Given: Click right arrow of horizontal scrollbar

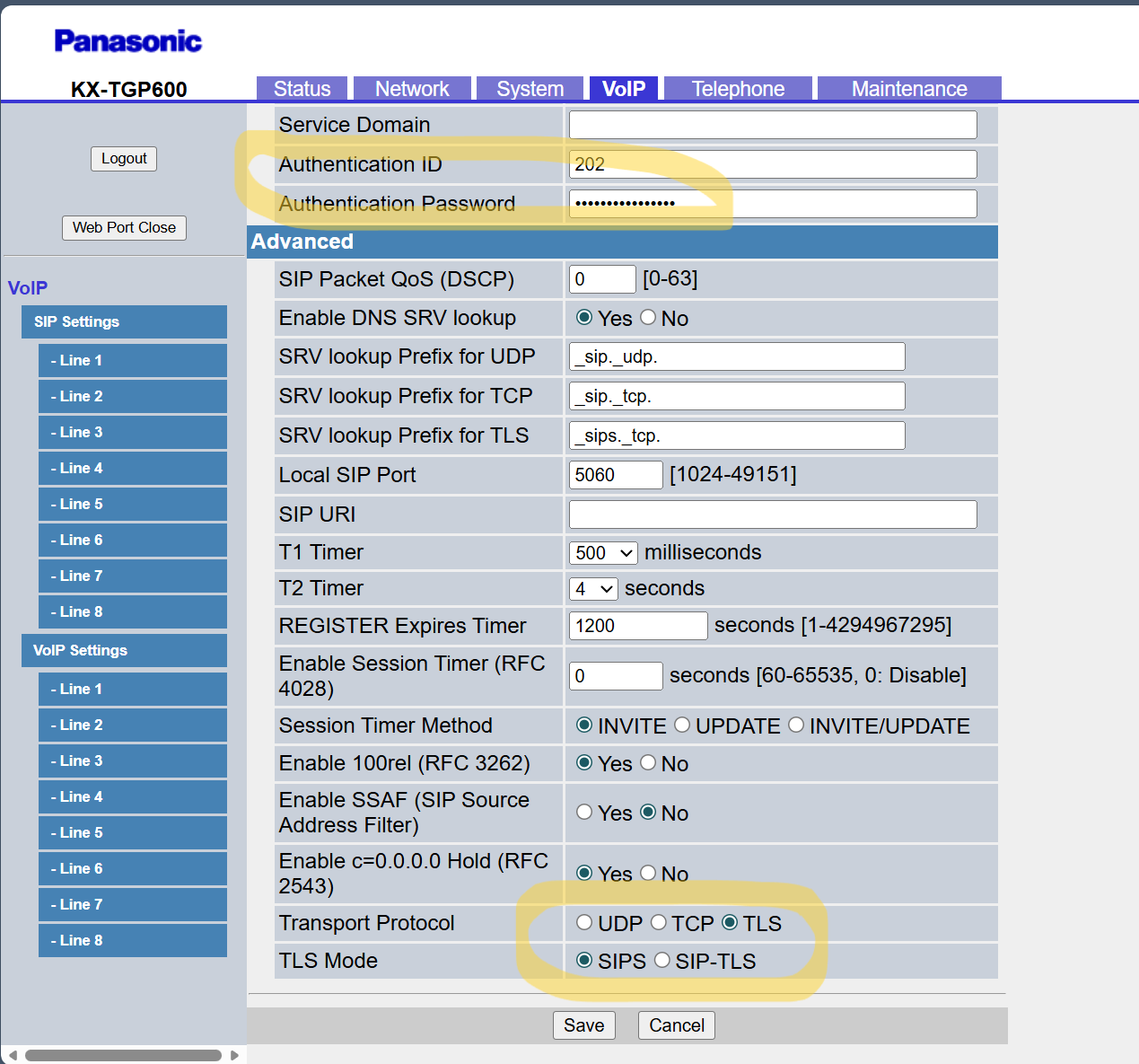Looking at the screenshot, I should click(234, 1055).
